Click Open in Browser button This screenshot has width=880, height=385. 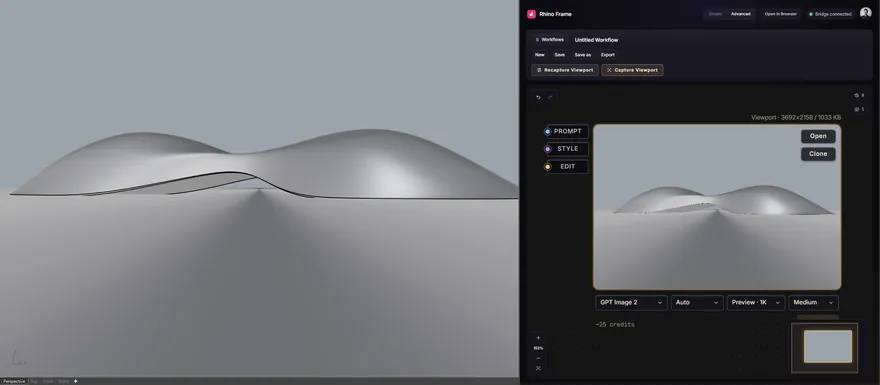[781, 14]
